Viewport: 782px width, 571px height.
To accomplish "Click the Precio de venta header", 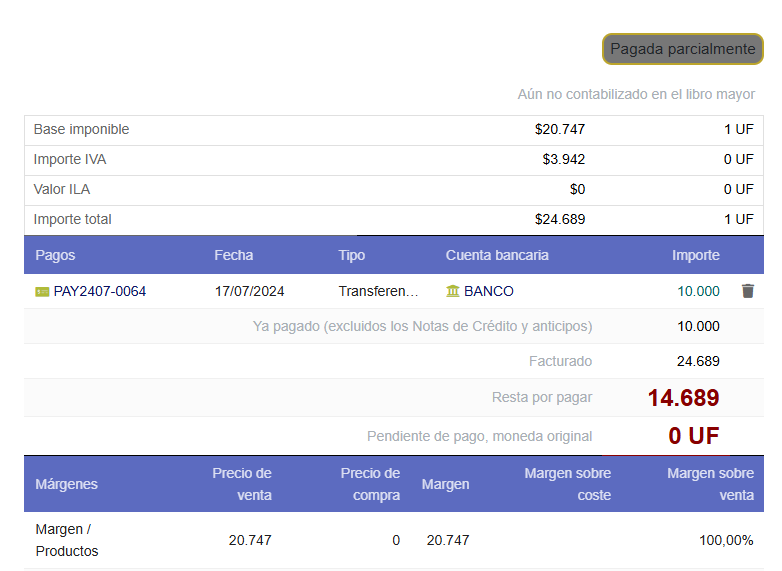I will click(242, 484).
